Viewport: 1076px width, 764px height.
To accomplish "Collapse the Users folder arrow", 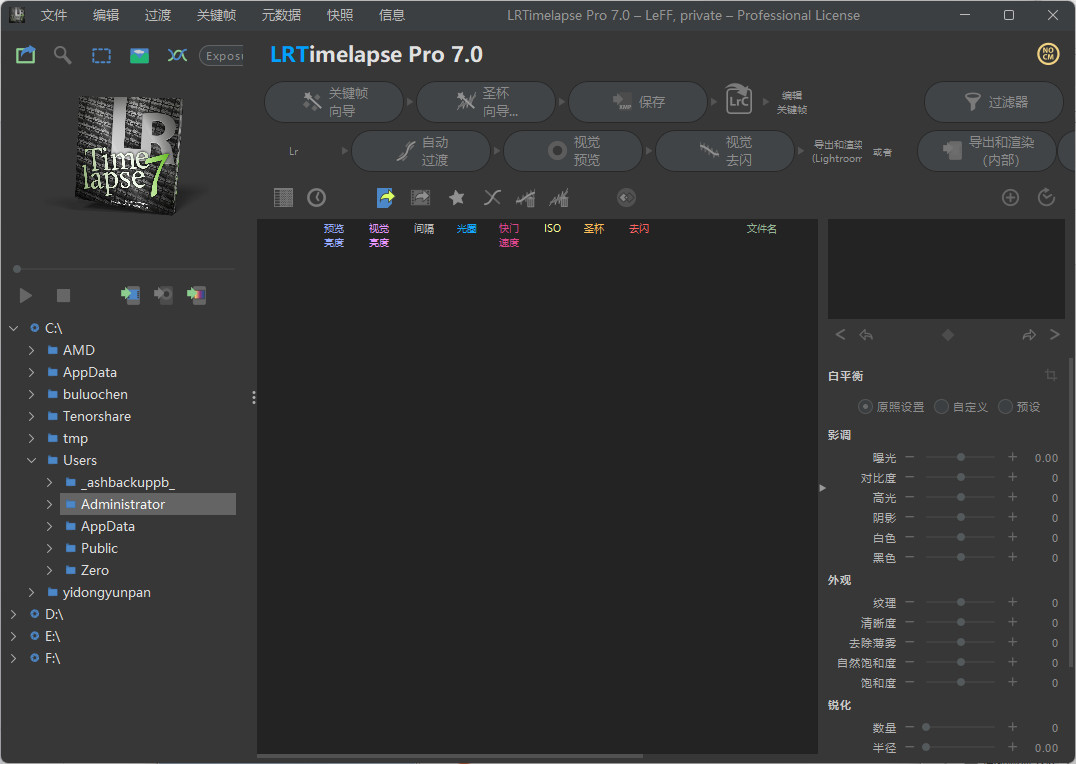I will [x=32, y=460].
